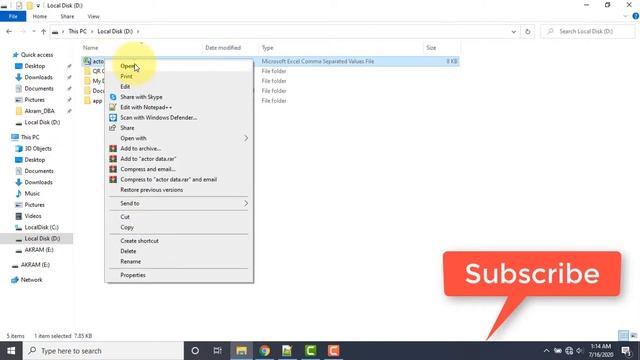Choose Open in the context menu
Screen dimensions: 640x360
click(127, 66)
